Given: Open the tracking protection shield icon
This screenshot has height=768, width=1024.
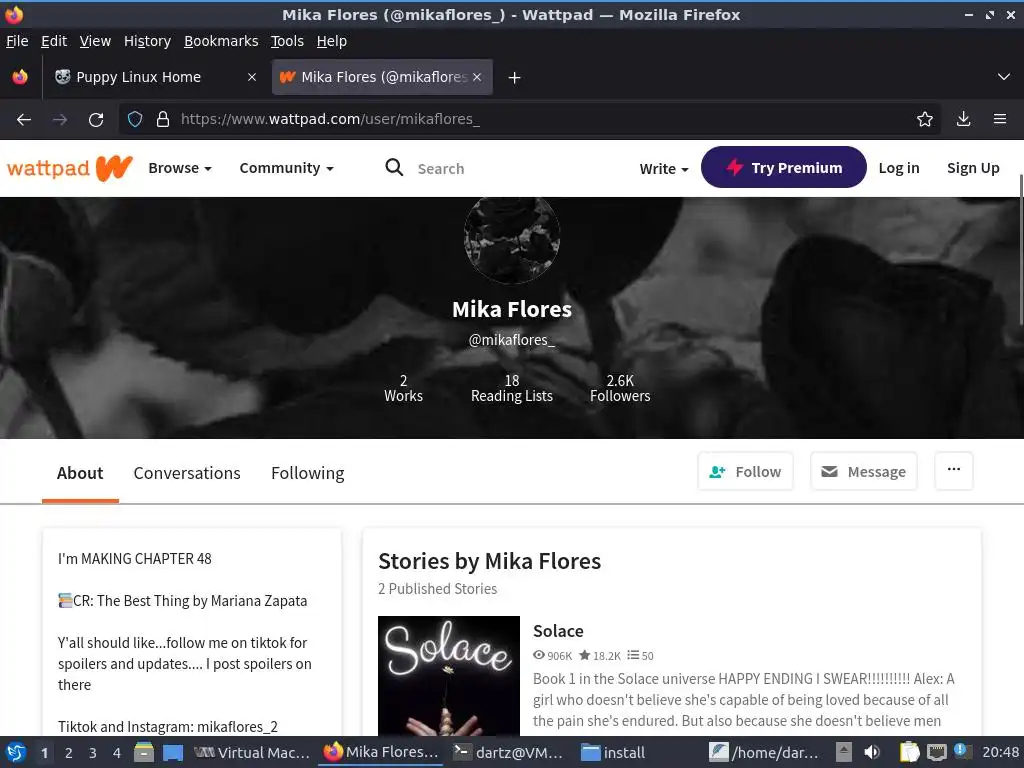Looking at the screenshot, I should pos(135,120).
